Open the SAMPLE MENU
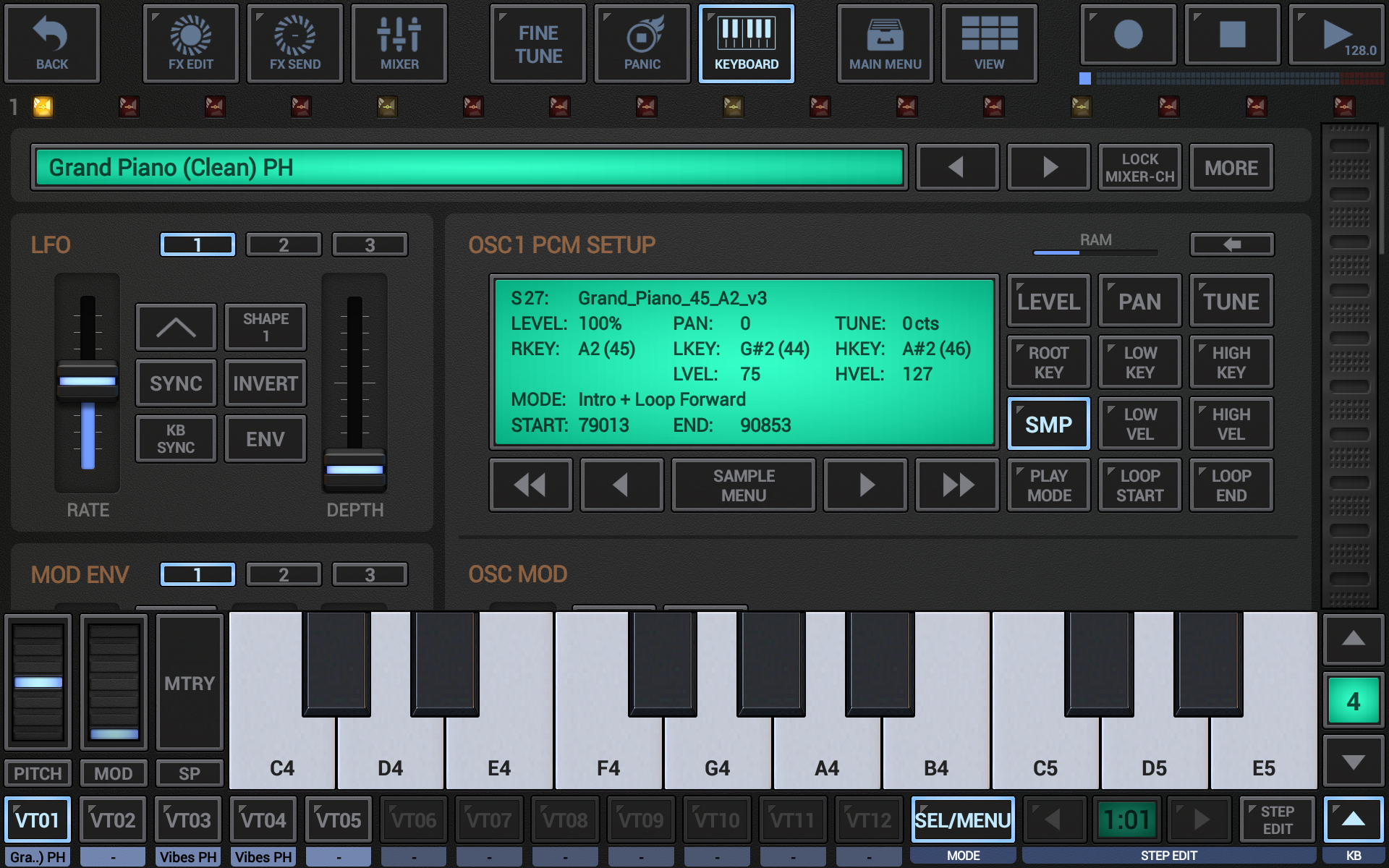 tap(743, 485)
